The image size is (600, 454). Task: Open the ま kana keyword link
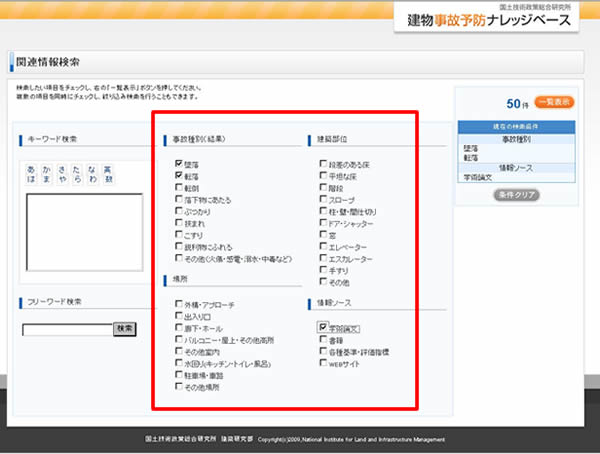[x=46, y=179]
